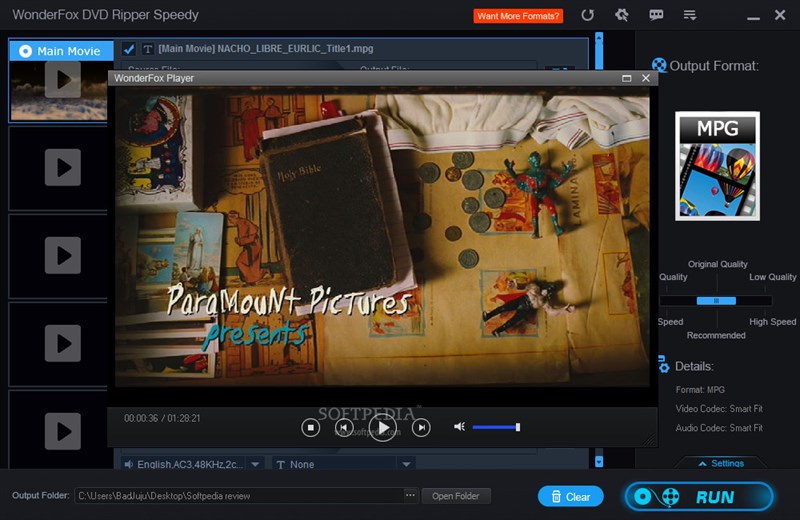Click the output folder path field
800x520 pixels.
(x=239, y=496)
